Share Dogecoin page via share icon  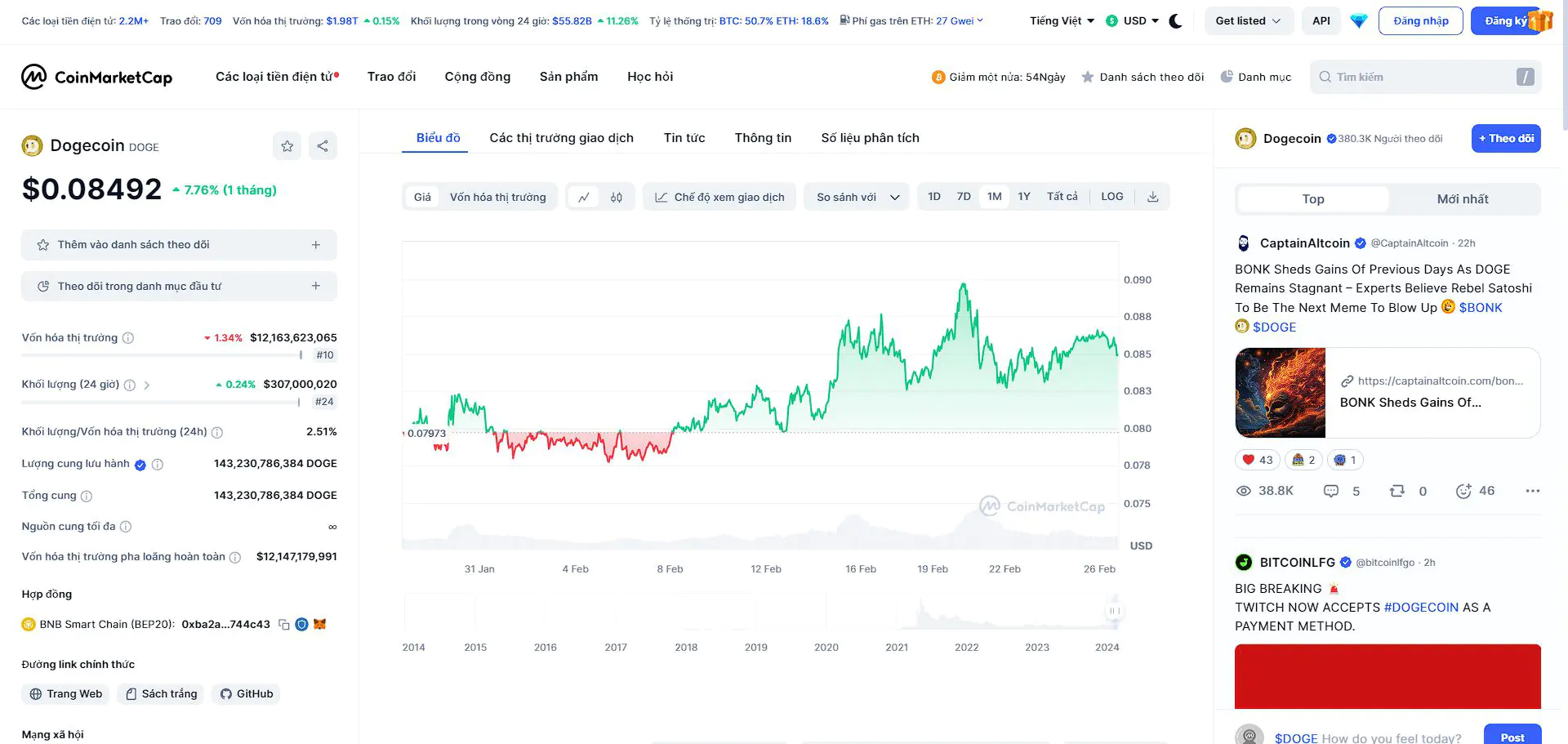(x=323, y=146)
